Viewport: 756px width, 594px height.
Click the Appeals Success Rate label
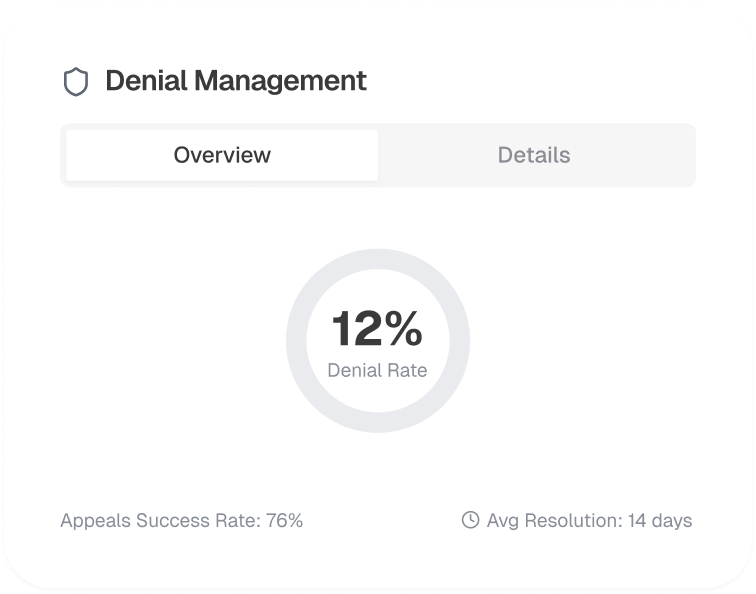point(160,520)
